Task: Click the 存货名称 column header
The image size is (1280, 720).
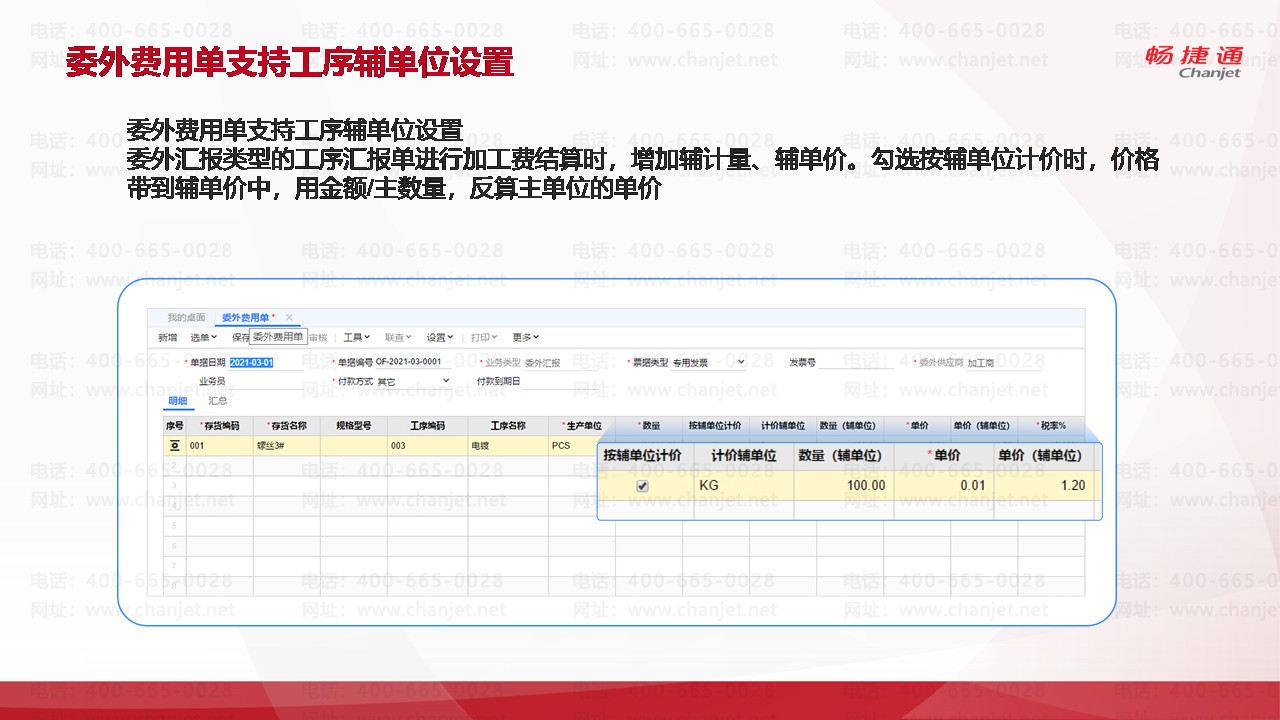Action: pyautogui.click(x=287, y=426)
